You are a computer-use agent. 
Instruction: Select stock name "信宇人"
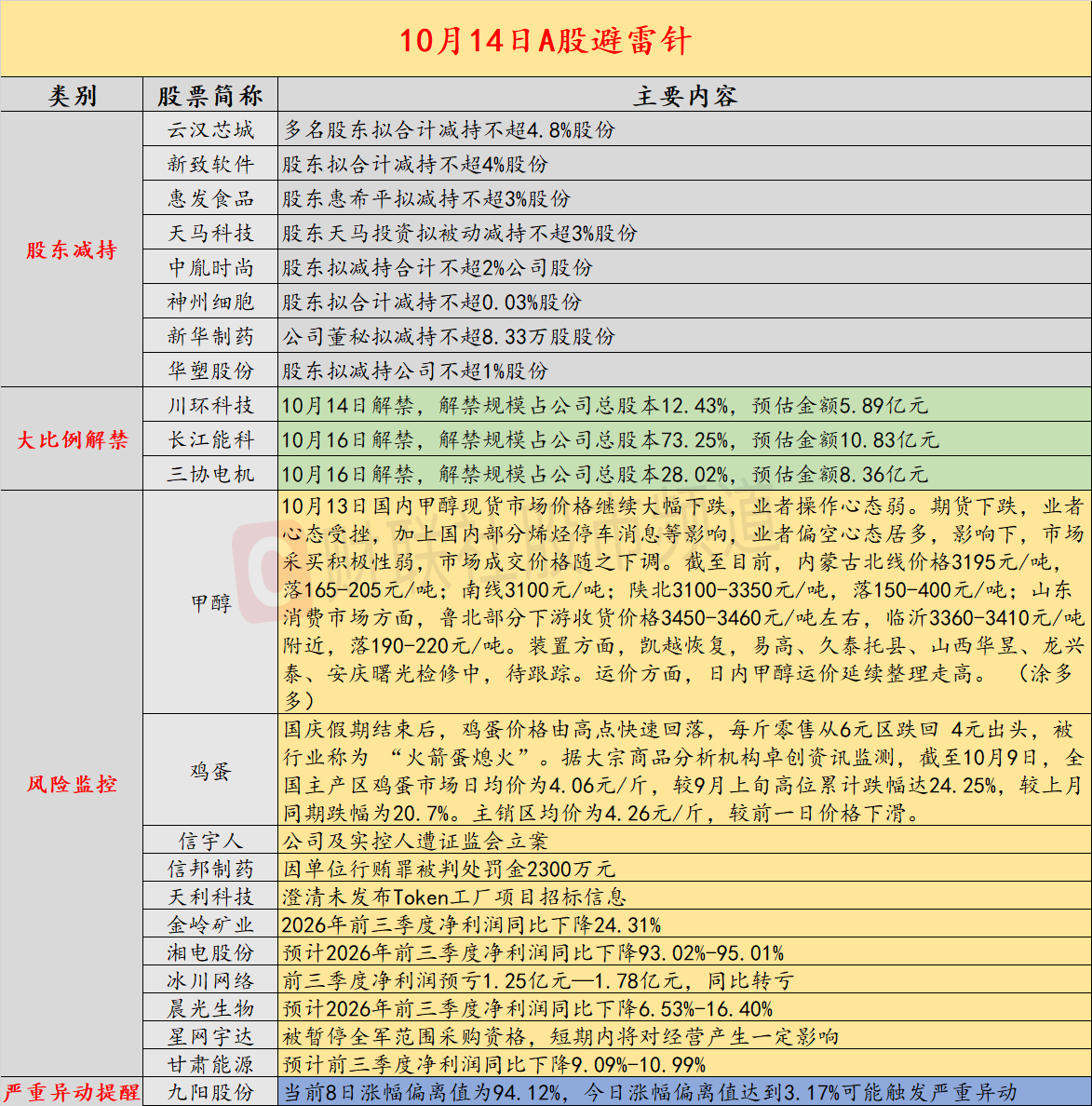pyautogui.click(x=210, y=841)
